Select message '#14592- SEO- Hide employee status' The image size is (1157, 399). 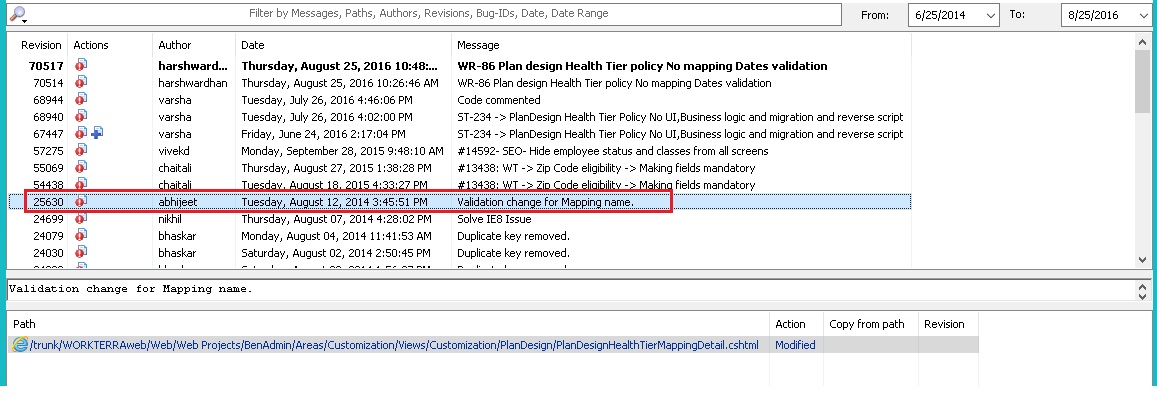[x=613, y=150]
